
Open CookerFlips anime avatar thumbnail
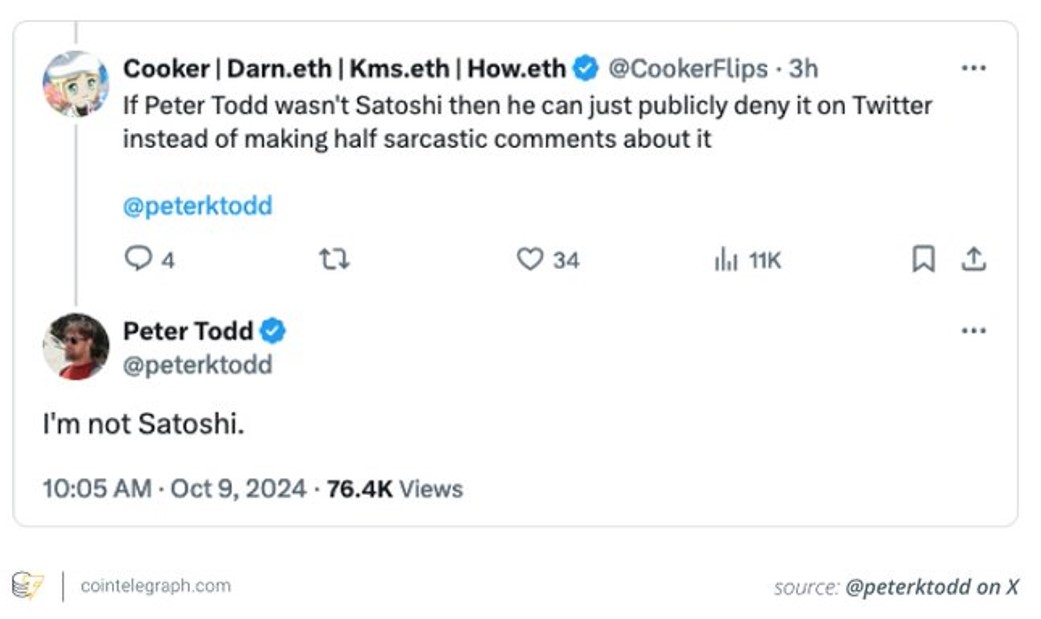click(x=75, y=84)
